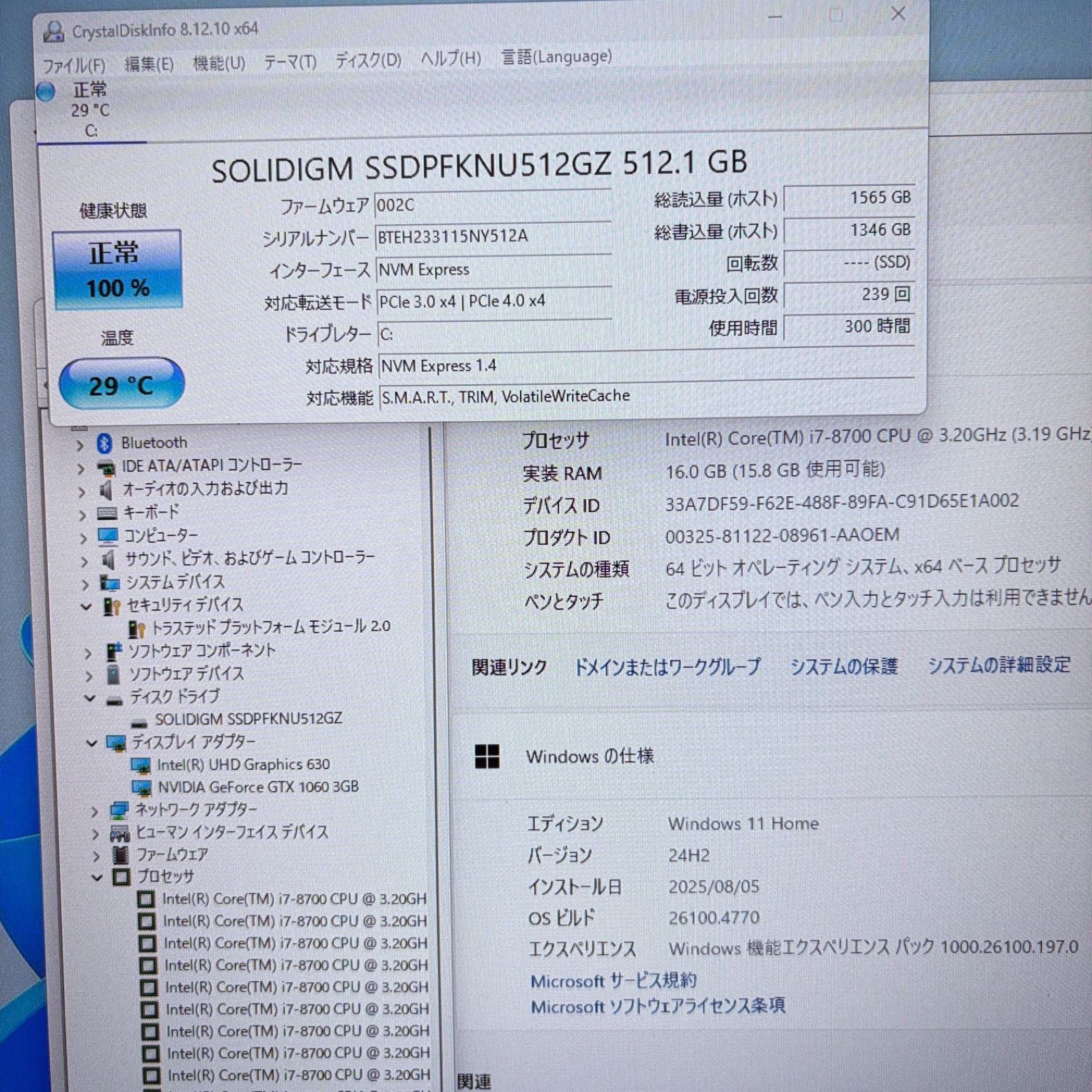The image size is (1092, 1092).
Task: Click the 総読込量 value 1565 GB
Action: [x=849, y=198]
